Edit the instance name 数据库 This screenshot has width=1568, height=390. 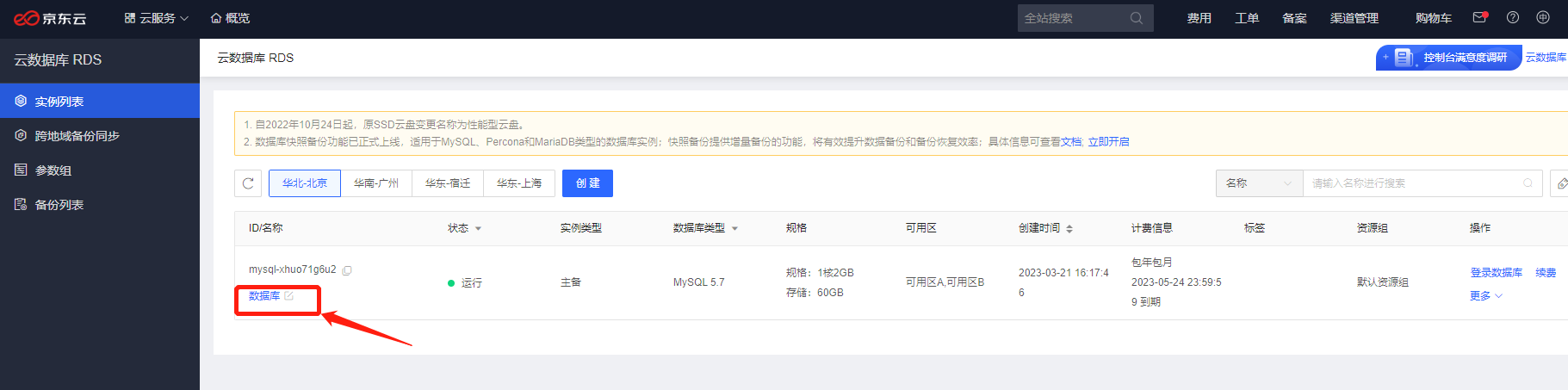pyautogui.click(x=289, y=296)
